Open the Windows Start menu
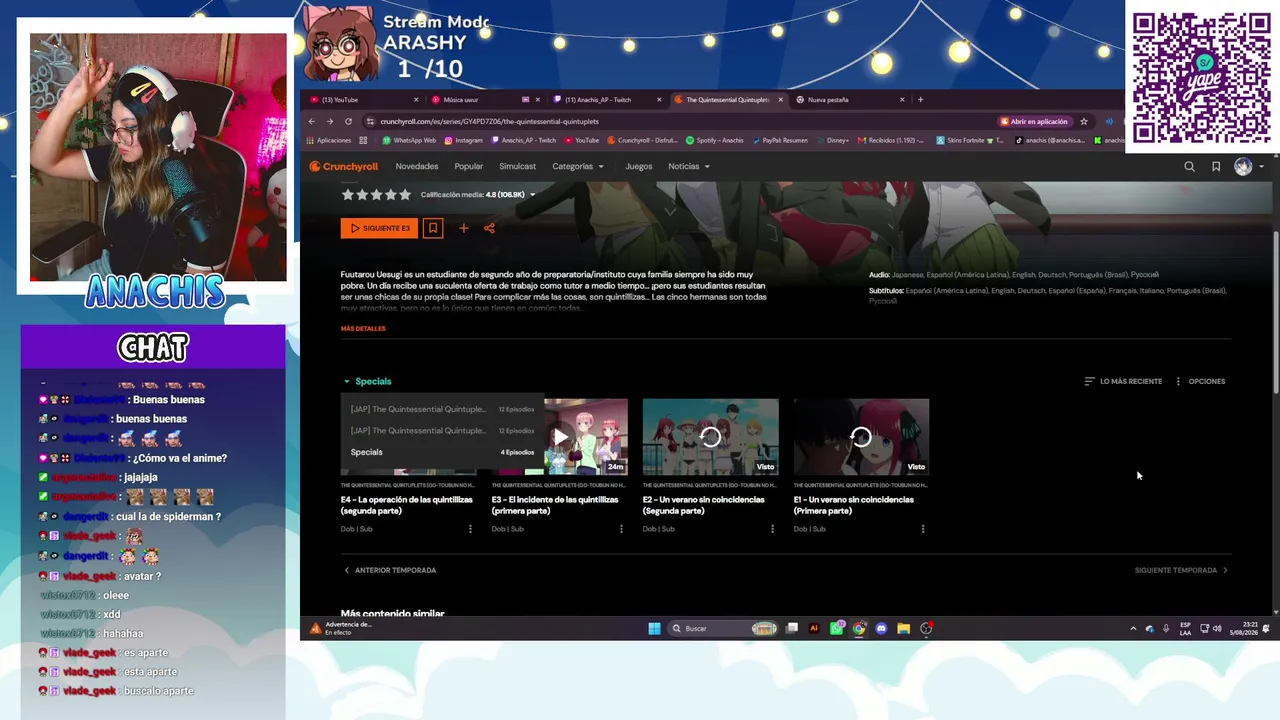The height and width of the screenshot is (720, 1280). pos(654,628)
